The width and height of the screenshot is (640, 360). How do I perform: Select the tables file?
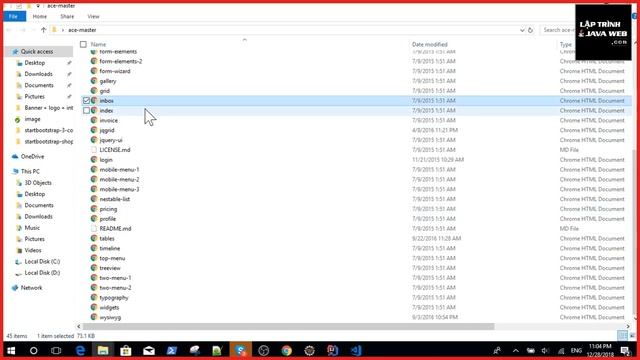(x=107, y=238)
